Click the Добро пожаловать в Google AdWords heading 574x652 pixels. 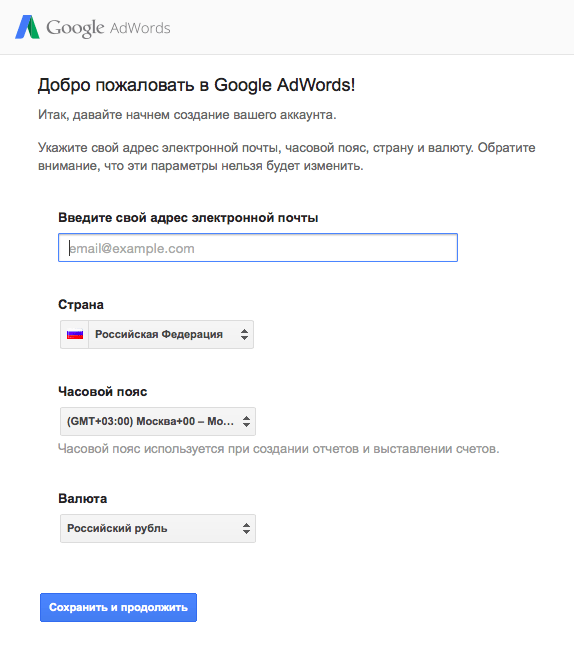pyautogui.click(x=196, y=85)
